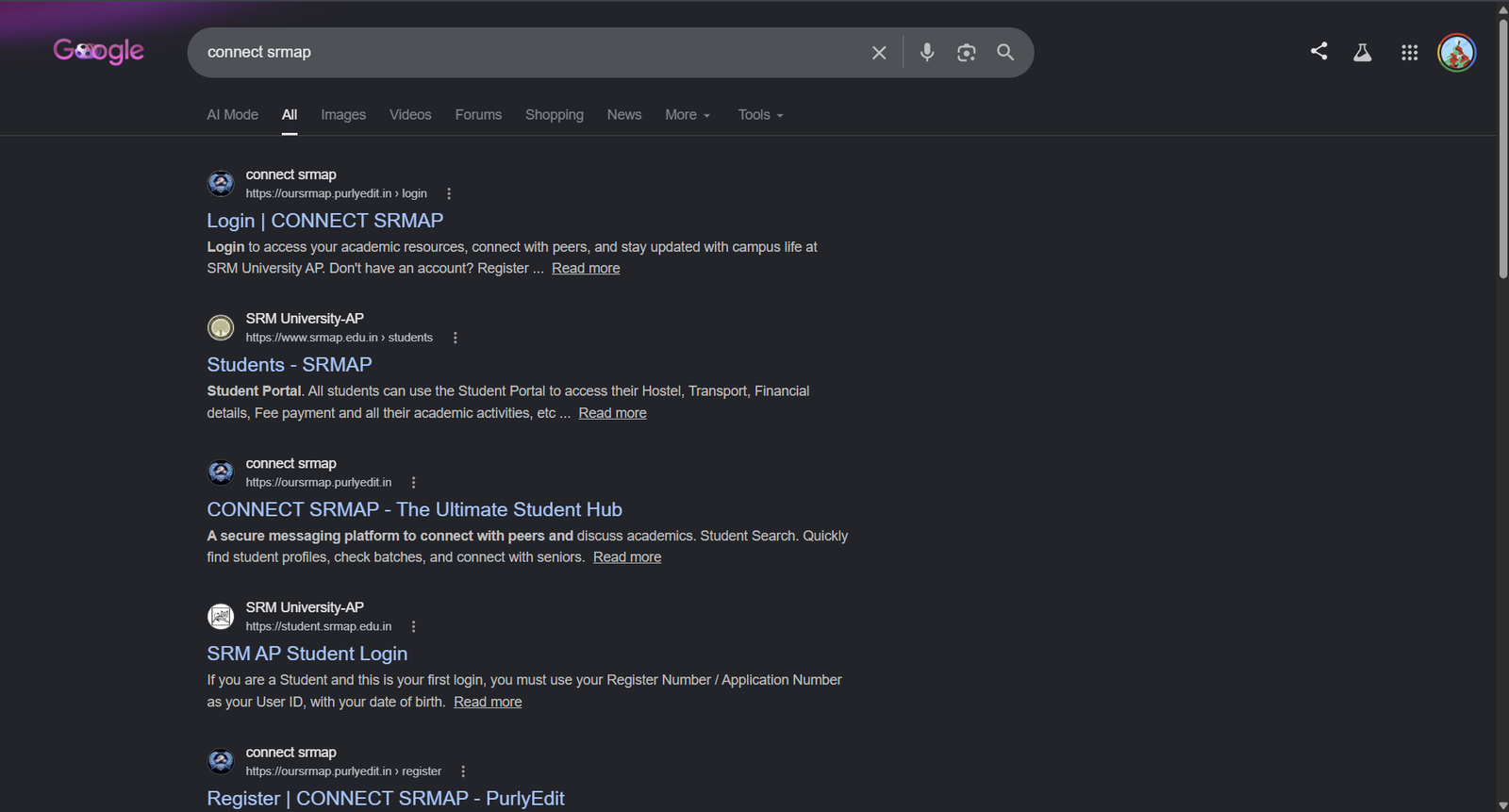Switch to AI Mode tab
Screen dimensions: 1509x812
(x=233, y=115)
